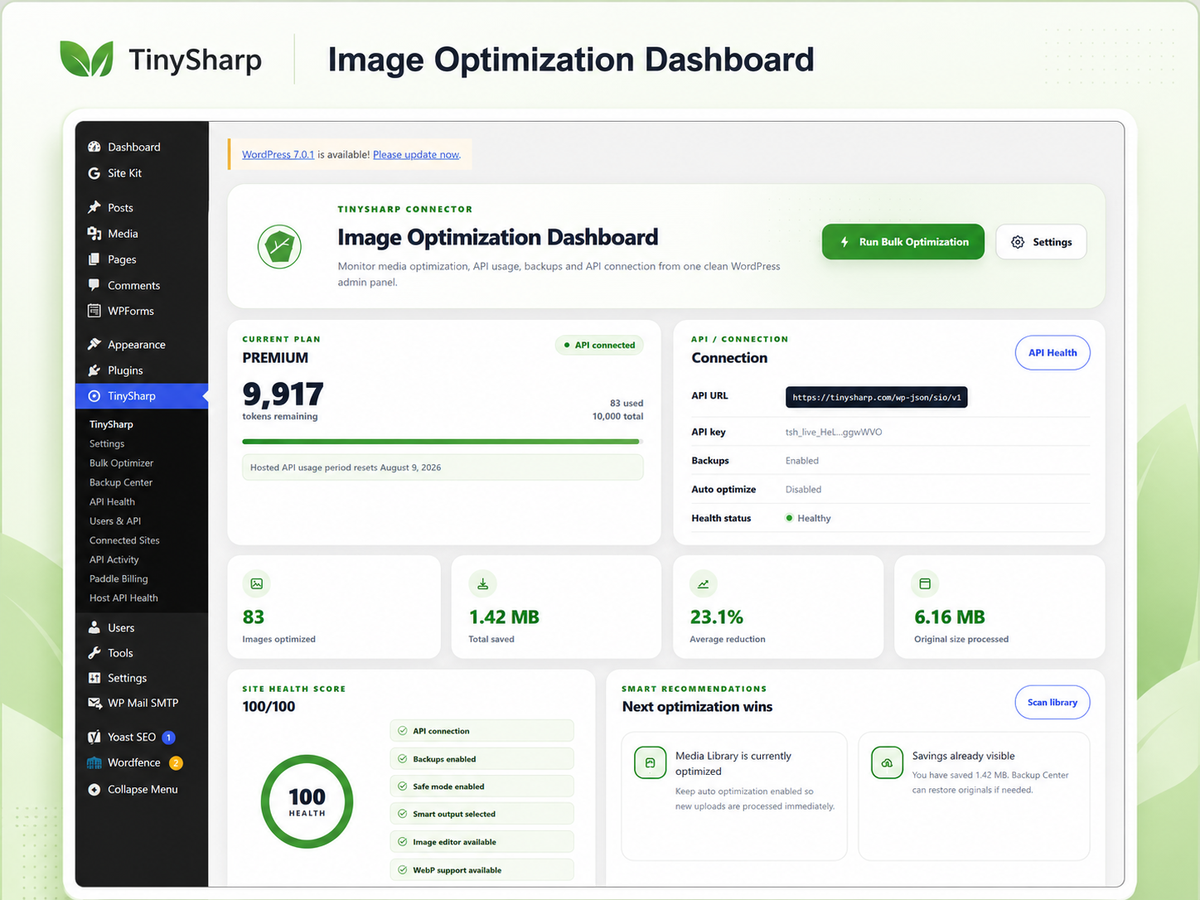Click the usage period resets August 9, 2026 note

(x=443, y=467)
